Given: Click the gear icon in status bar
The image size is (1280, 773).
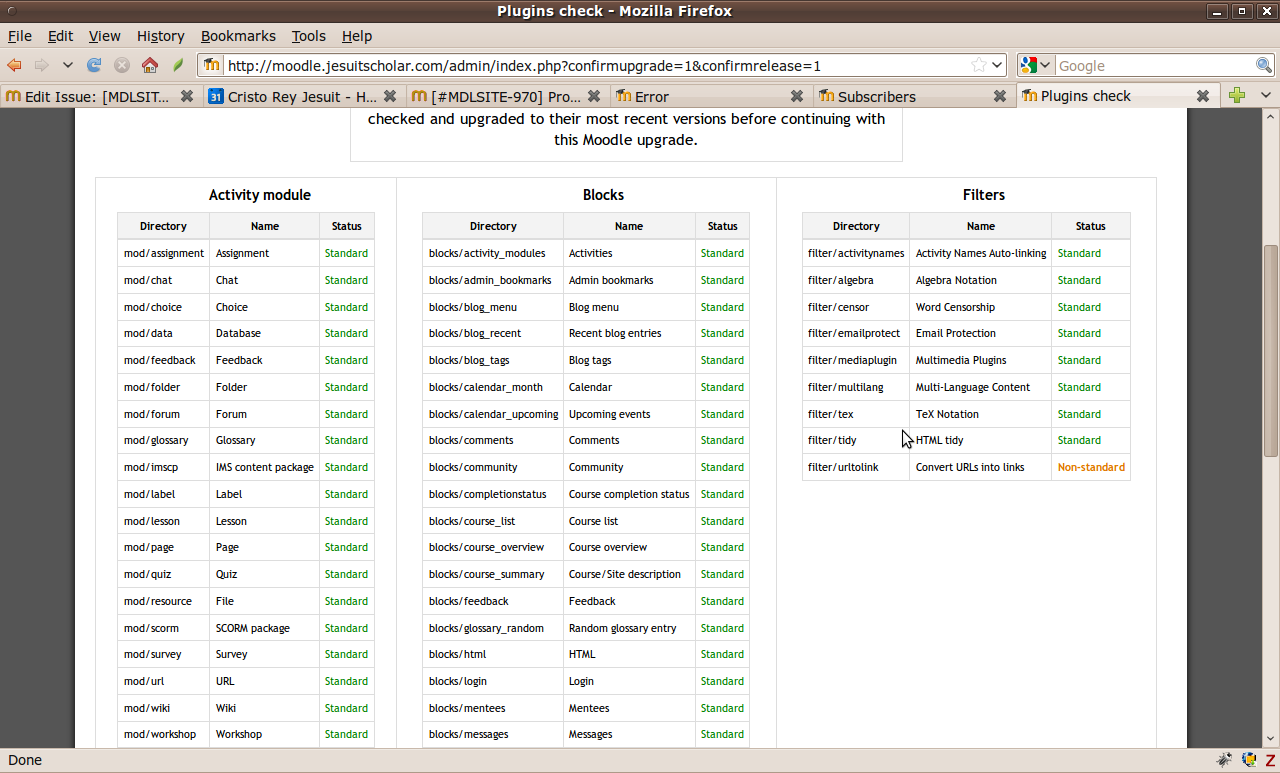Looking at the screenshot, I should click(x=1225, y=760).
